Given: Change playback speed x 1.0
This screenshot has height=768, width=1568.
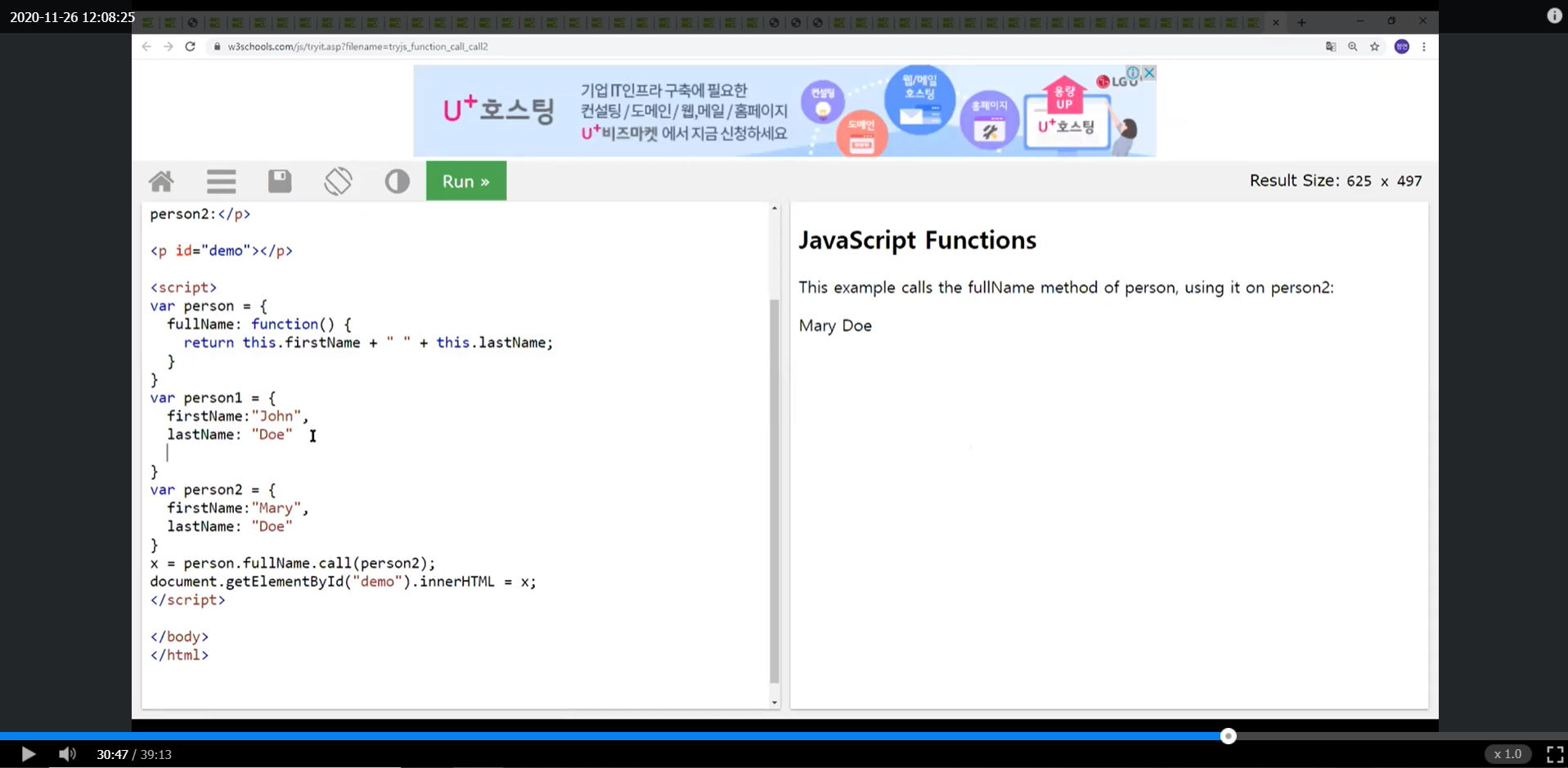Looking at the screenshot, I should 1507,754.
